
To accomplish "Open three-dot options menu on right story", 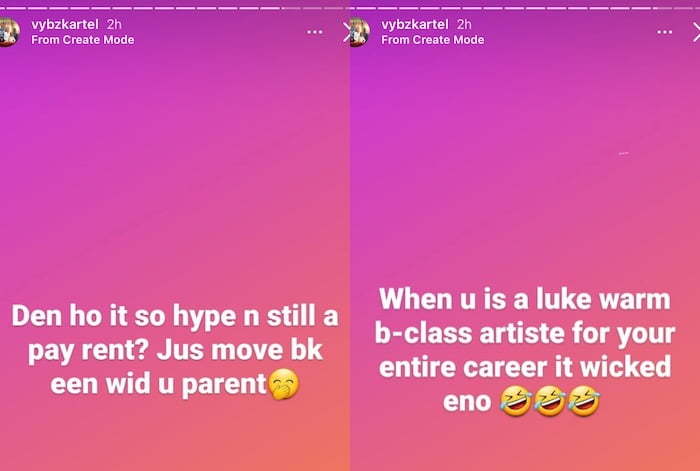I will tap(664, 32).
